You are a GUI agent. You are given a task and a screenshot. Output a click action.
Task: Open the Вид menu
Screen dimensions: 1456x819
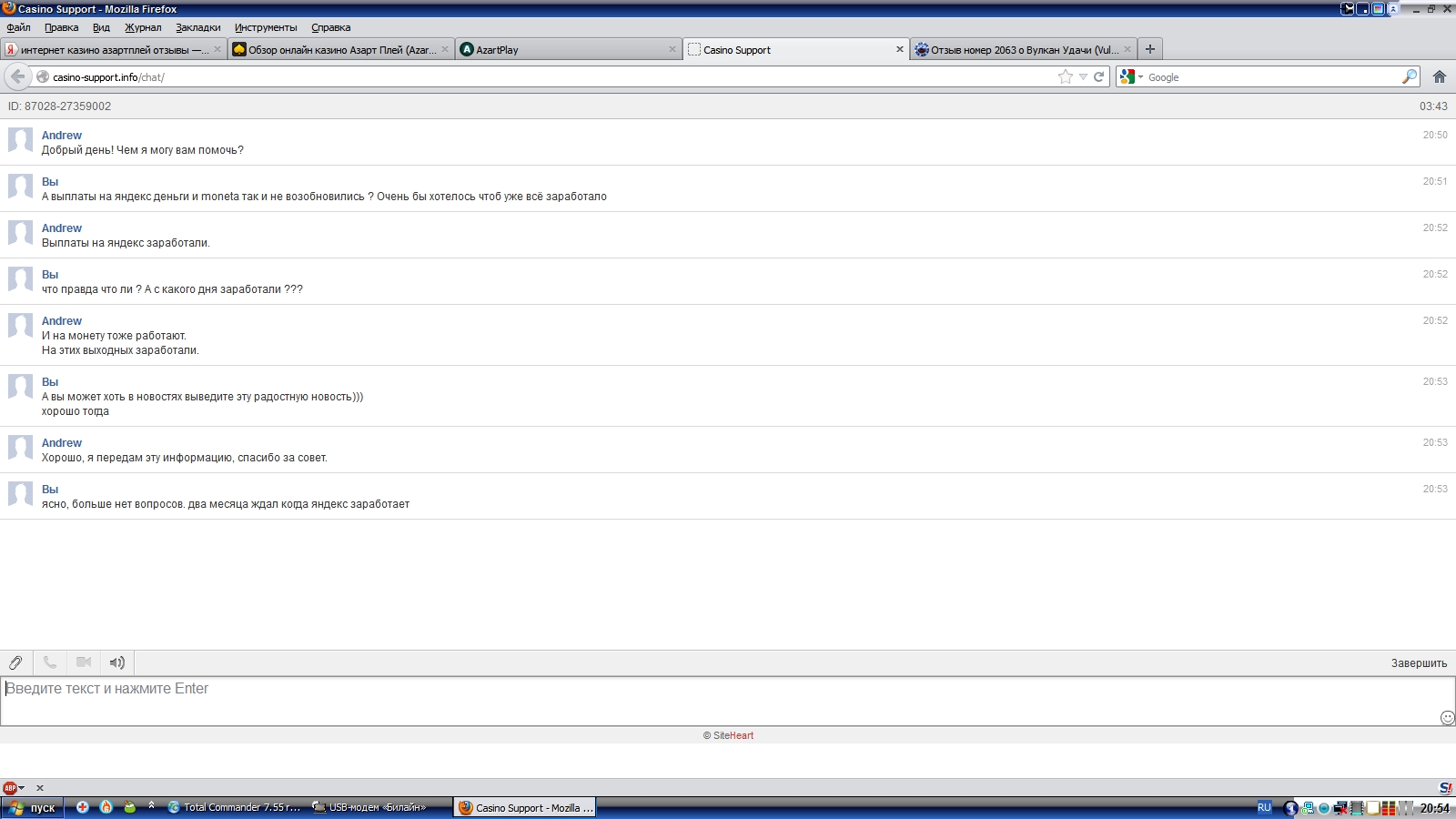pos(101,27)
